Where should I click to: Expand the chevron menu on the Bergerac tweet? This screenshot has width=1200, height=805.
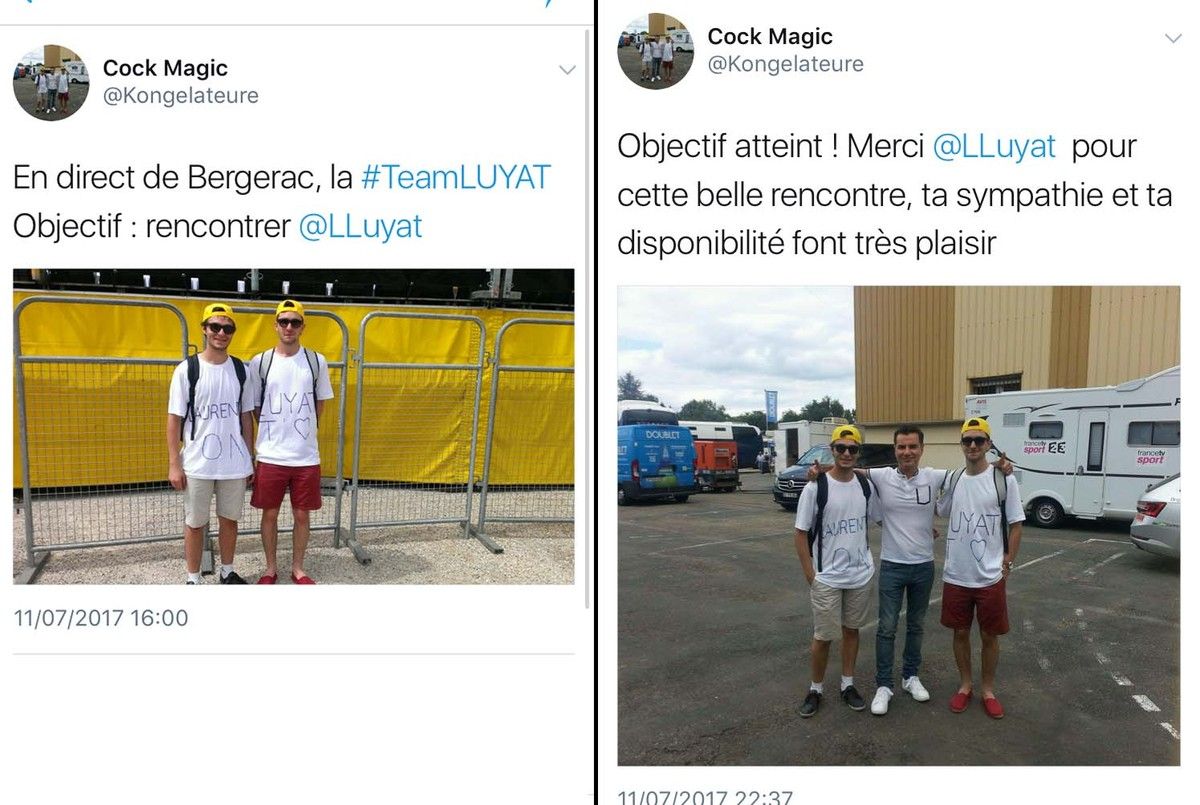pyautogui.click(x=567, y=70)
